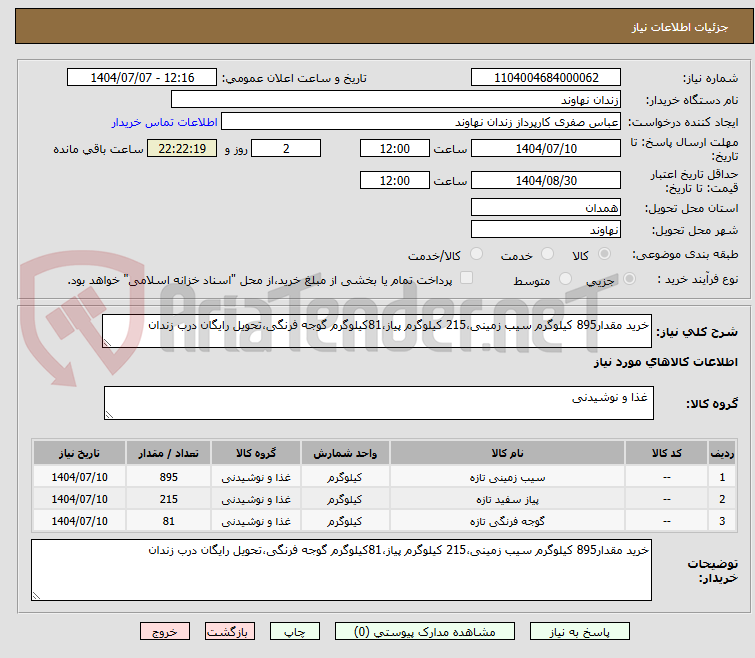Select the خدمت radio option
Image resolution: width=755 pixels, height=658 pixels.
[x=546, y=255]
